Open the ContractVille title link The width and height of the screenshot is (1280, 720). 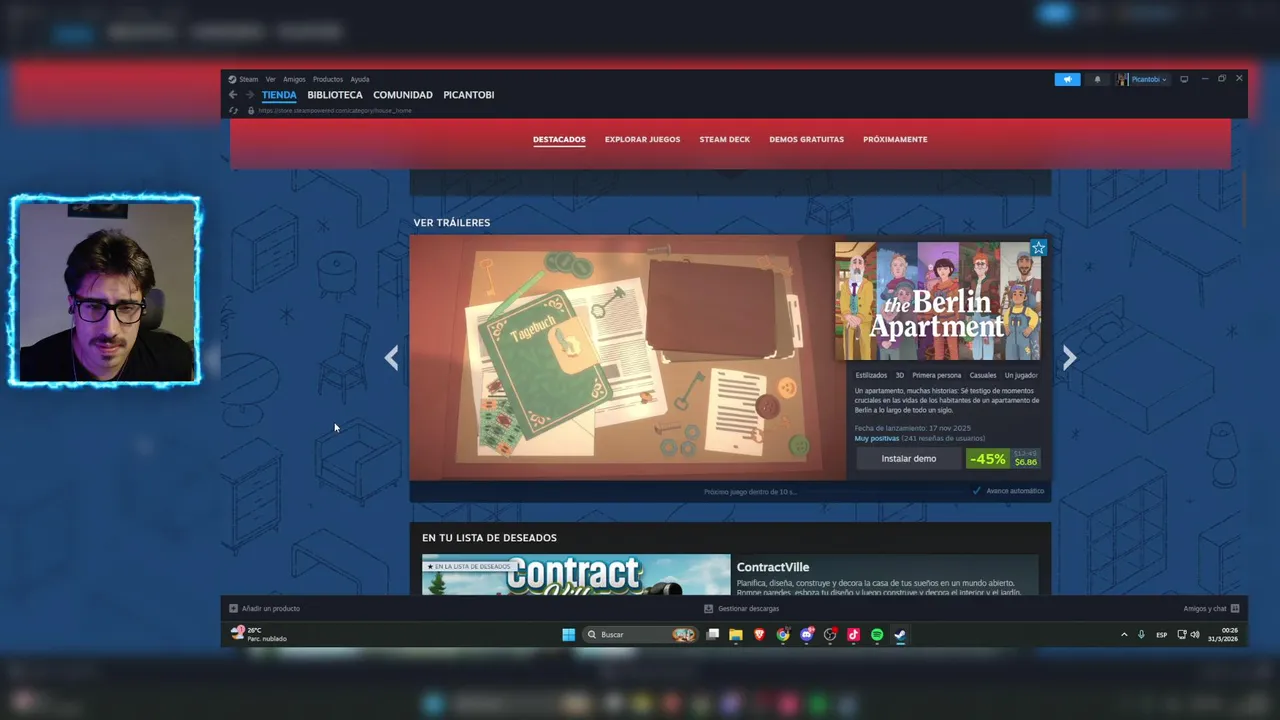[x=773, y=567]
